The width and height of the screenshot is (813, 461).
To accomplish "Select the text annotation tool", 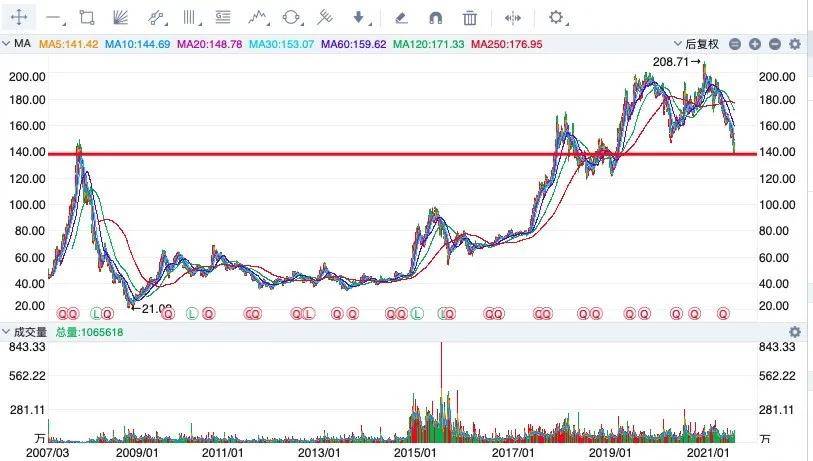I will click(x=223, y=18).
